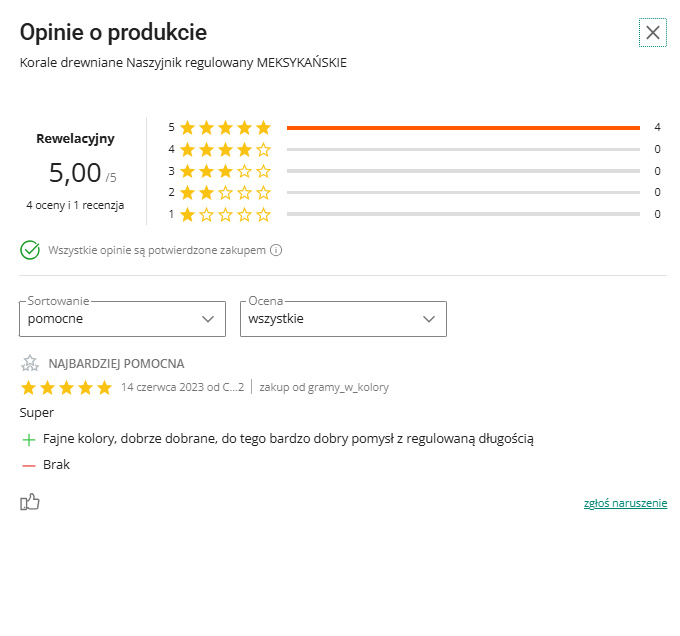Viewport: 680px width, 636px height.
Task: Click the review's five-star rating
Action: pos(66,388)
